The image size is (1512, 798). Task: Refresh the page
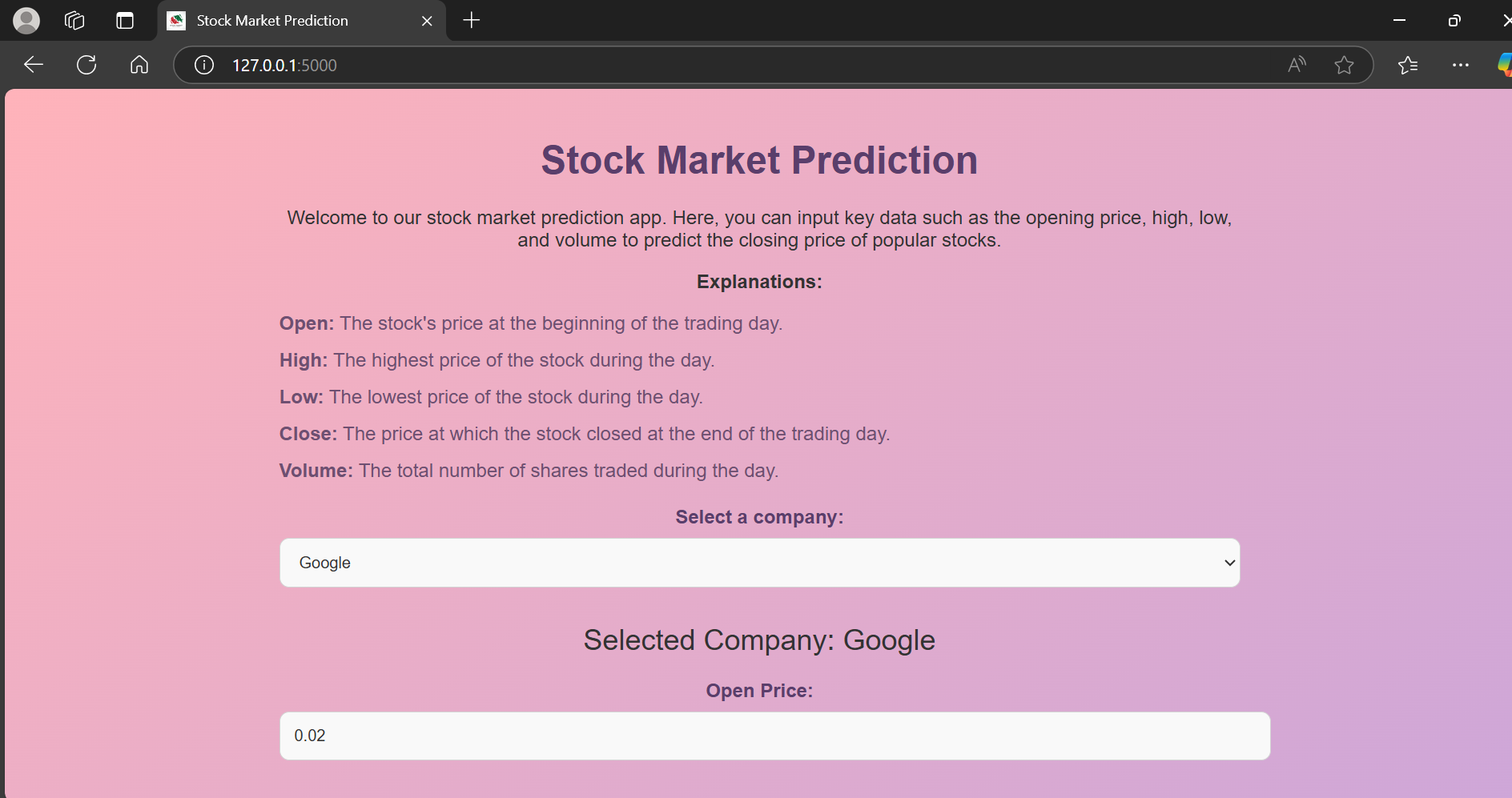coord(86,65)
